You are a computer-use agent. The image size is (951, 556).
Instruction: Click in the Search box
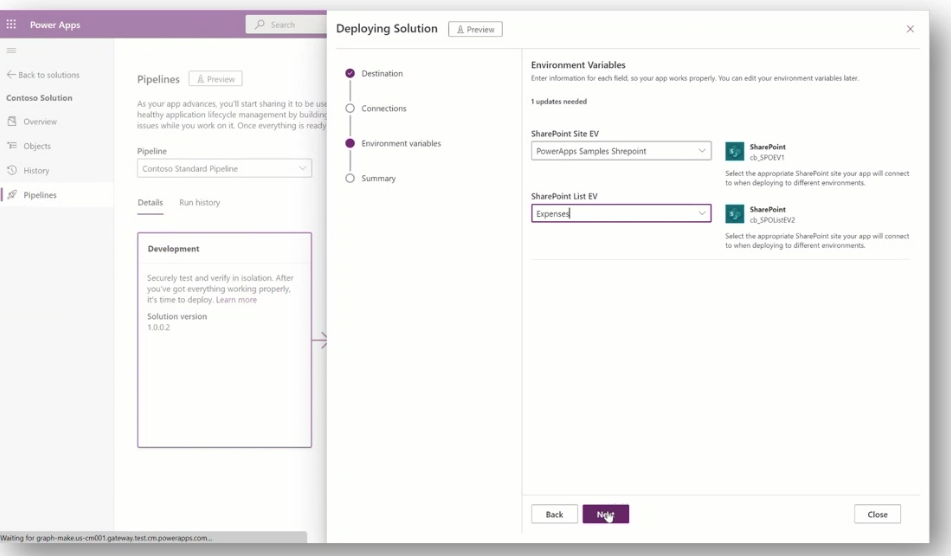pos(286,24)
